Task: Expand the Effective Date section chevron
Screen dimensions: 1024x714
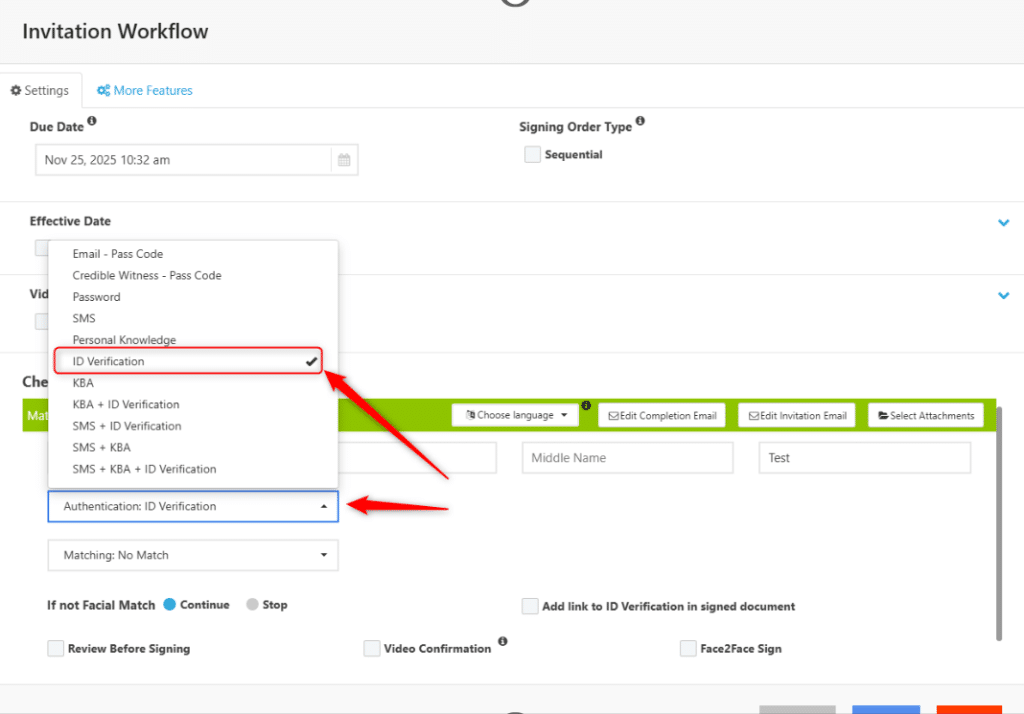Action: pos(1003,223)
